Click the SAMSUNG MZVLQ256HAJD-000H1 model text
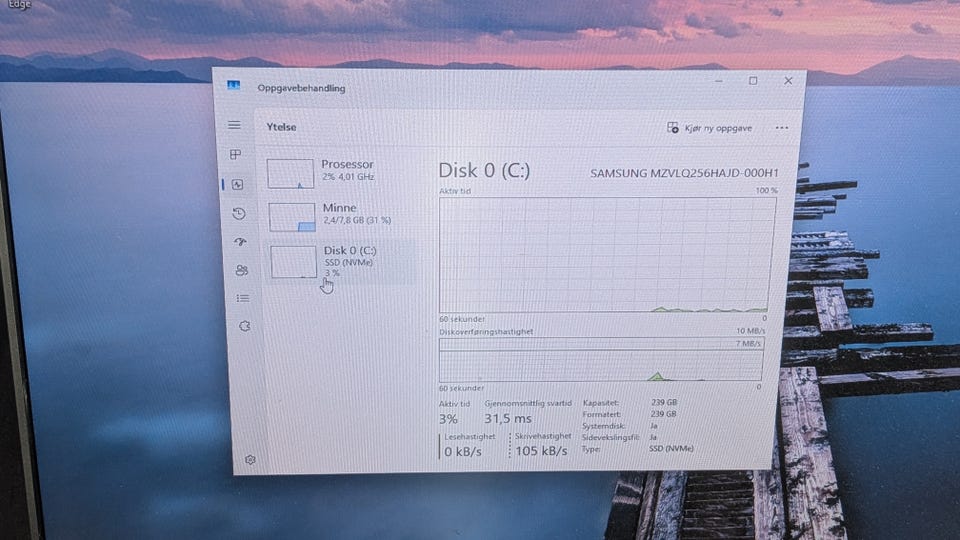 [684, 173]
